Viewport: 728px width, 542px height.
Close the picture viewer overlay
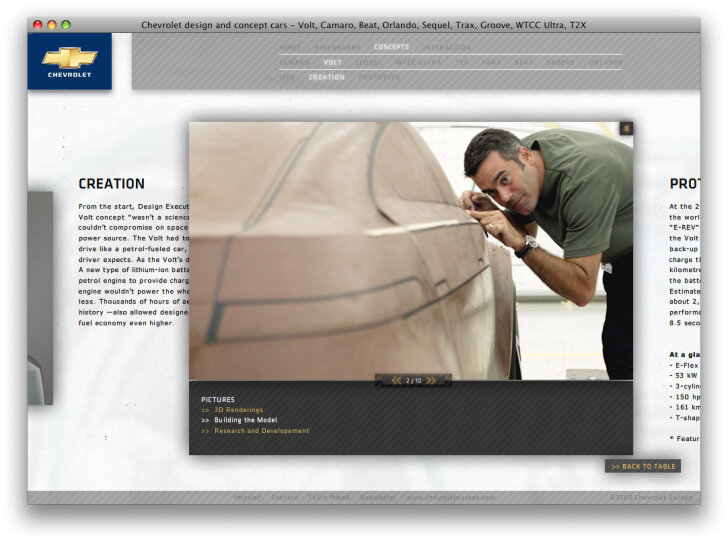coord(625,128)
